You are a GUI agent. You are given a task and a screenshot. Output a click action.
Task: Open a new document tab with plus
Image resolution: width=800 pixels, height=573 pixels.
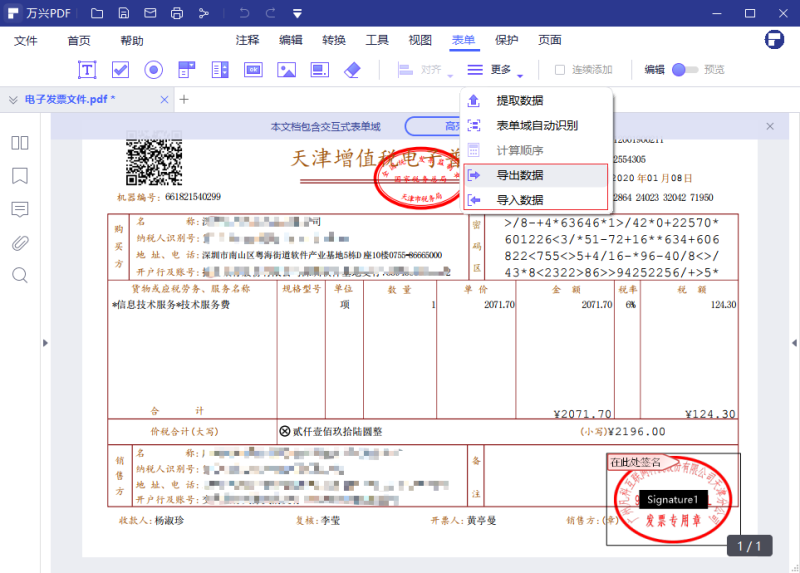(184, 99)
